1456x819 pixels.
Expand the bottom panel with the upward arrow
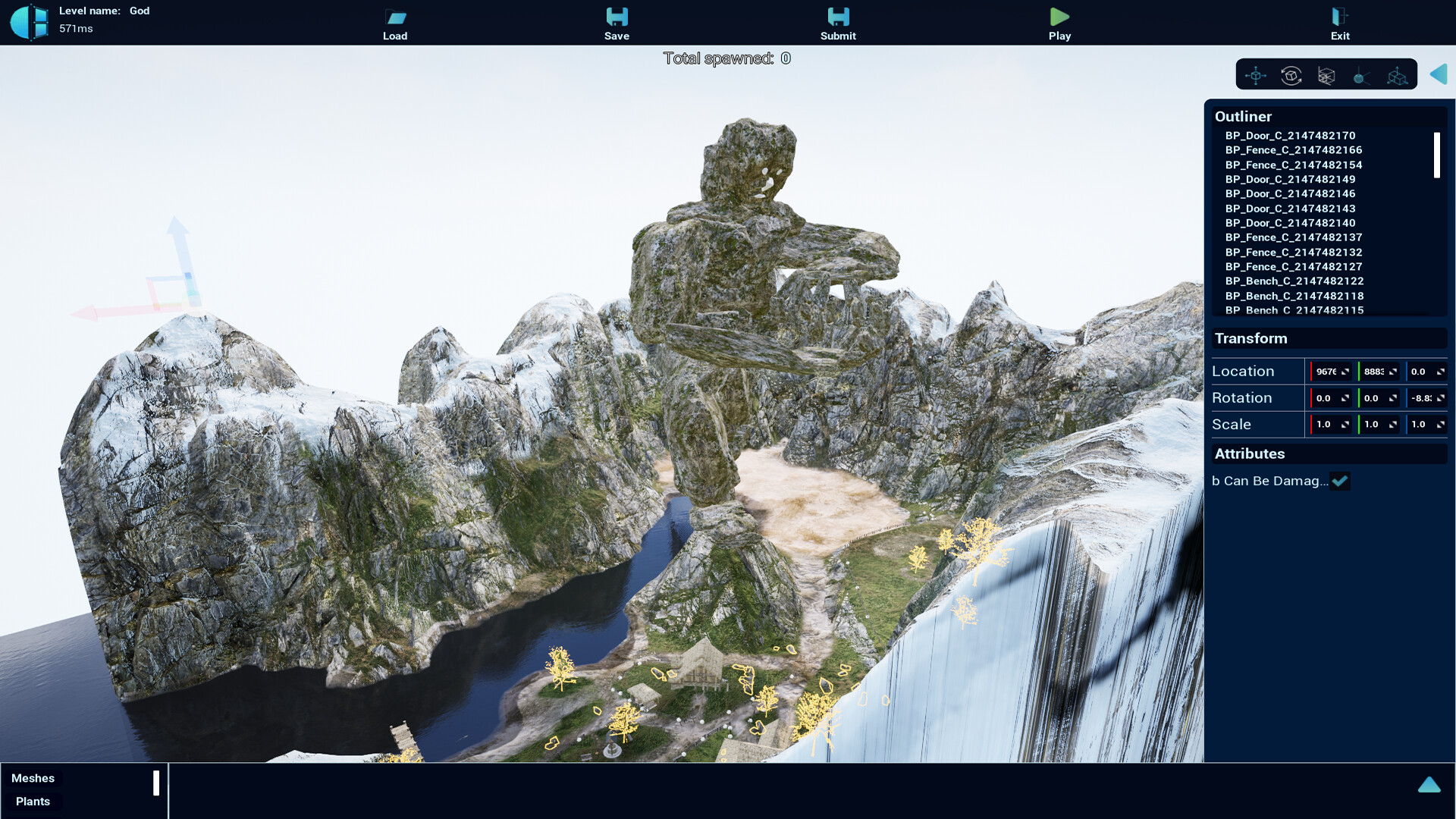[1429, 785]
